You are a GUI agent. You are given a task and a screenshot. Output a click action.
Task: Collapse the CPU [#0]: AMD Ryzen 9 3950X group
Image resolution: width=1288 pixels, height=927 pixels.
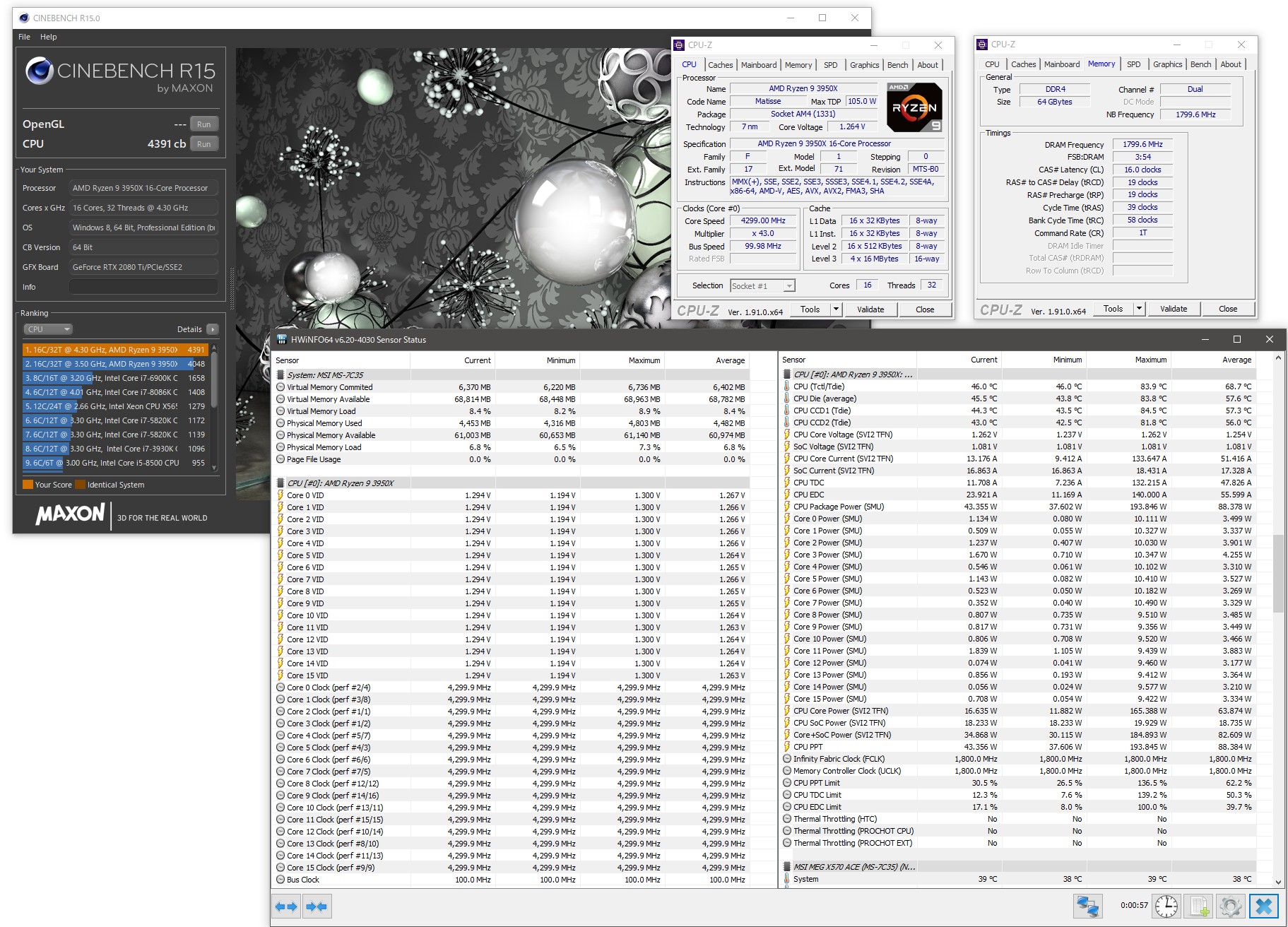[280, 483]
